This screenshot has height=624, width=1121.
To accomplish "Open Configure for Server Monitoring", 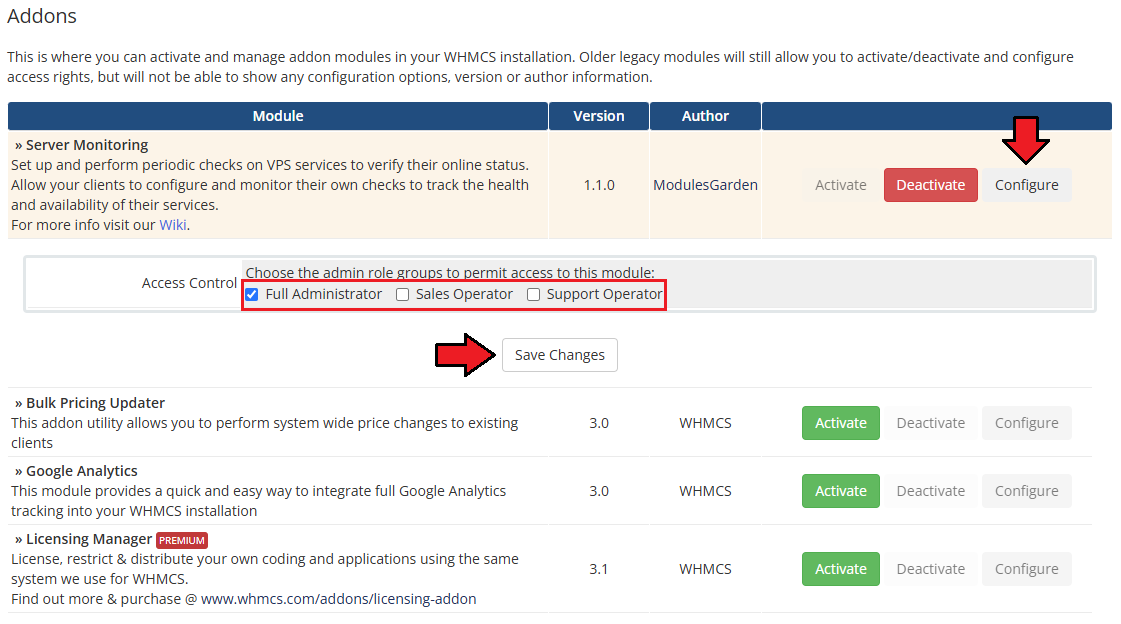I will point(1027,185).
